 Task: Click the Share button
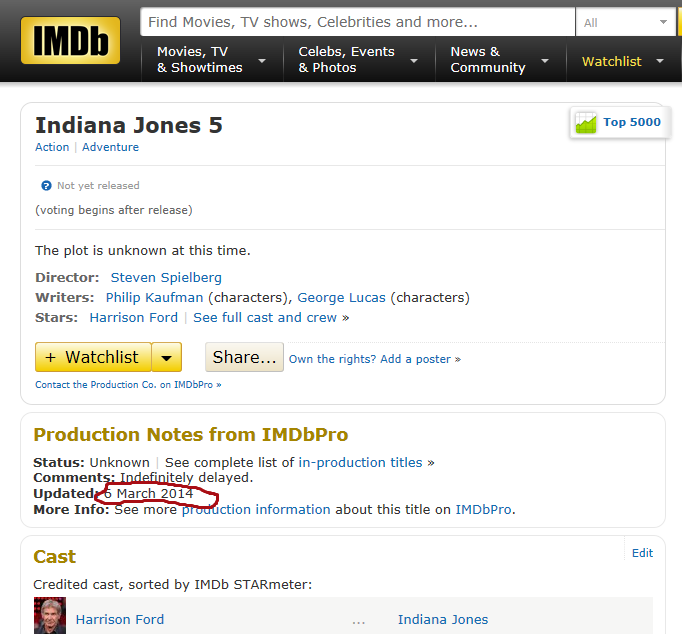(x=244, y=357)
